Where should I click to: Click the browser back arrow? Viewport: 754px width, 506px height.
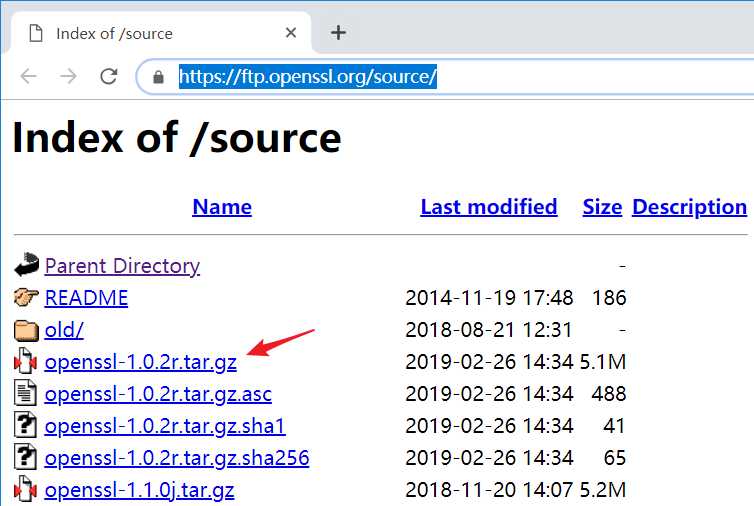pos(28,76)
